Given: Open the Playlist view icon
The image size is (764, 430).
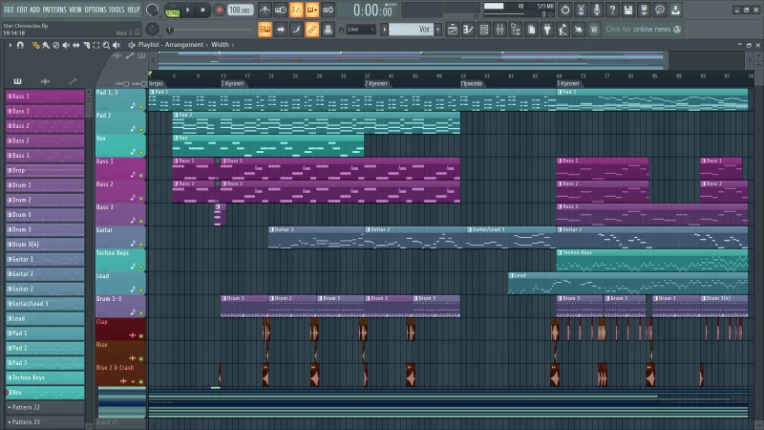Looking at the screenshot, I should click(x=452, y=30).
